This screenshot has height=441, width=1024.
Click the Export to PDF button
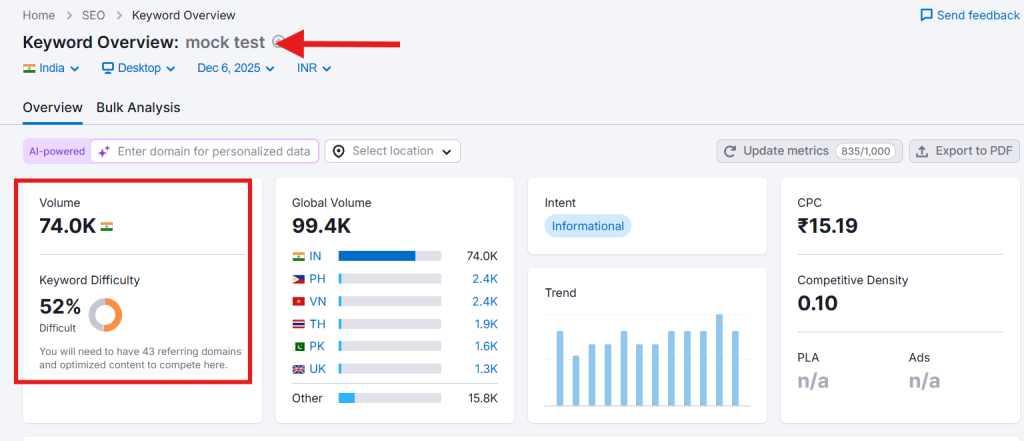[x=964, y=152]
